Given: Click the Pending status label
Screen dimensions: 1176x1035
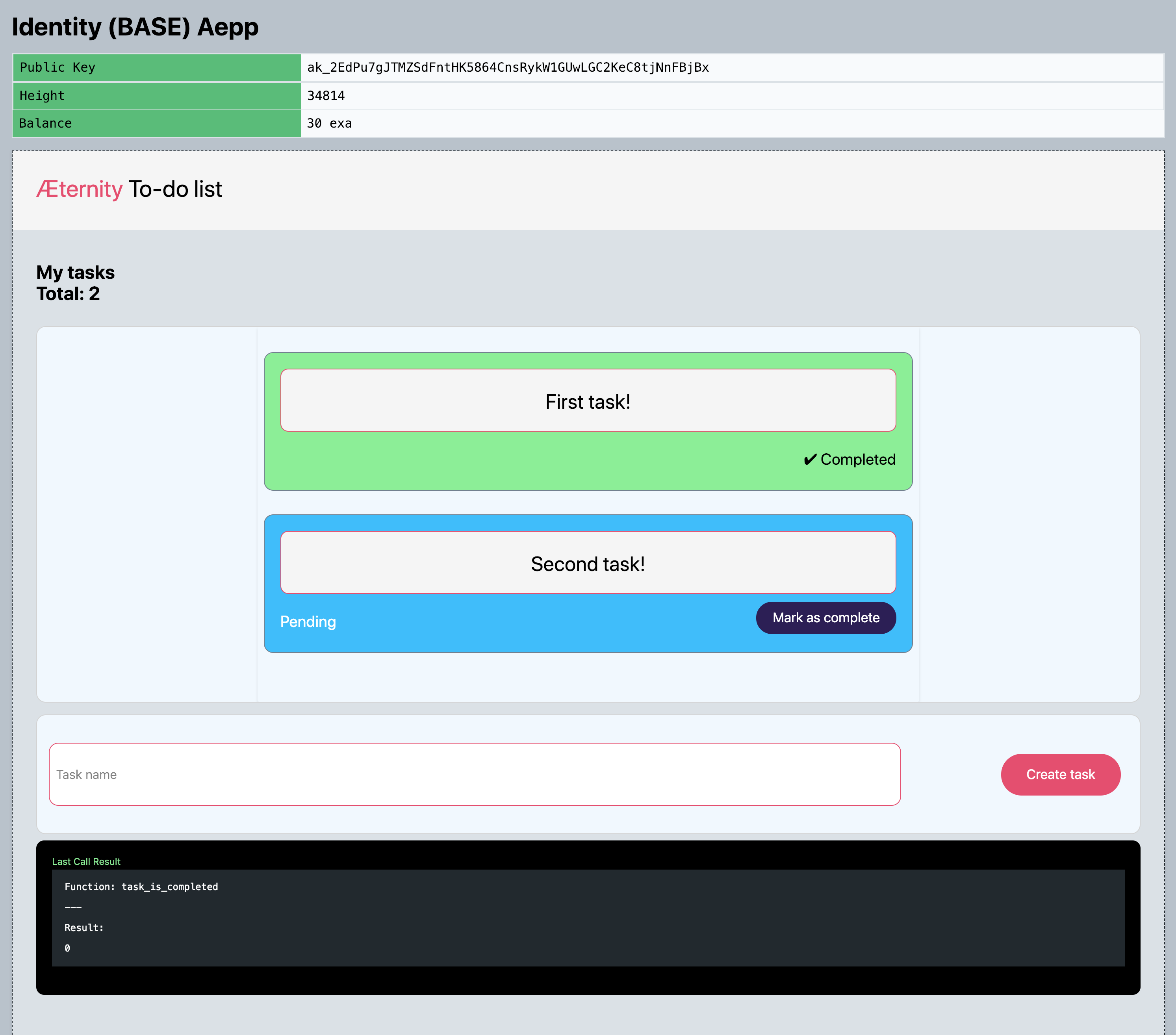Looking at the screenshot, I should tap(308, 622).
